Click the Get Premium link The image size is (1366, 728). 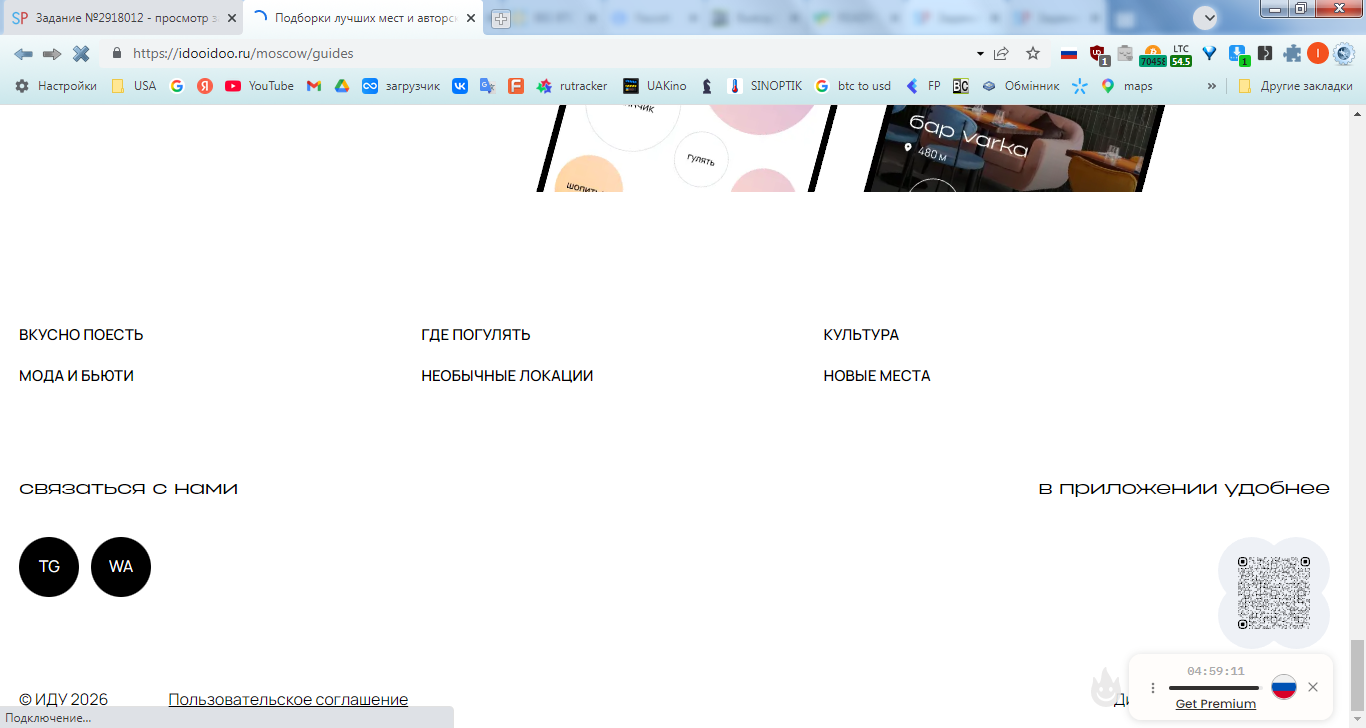coord(1216,704)
